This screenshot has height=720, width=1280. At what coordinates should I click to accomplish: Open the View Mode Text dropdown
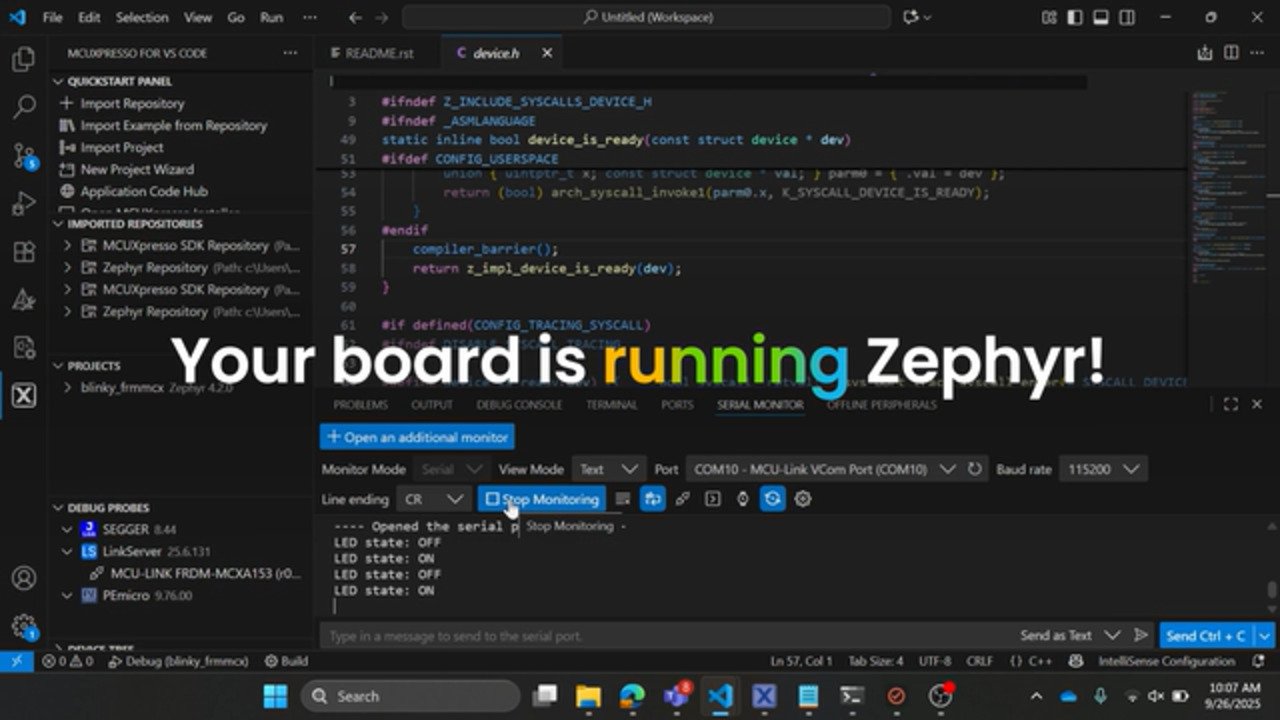click(608, 469)
